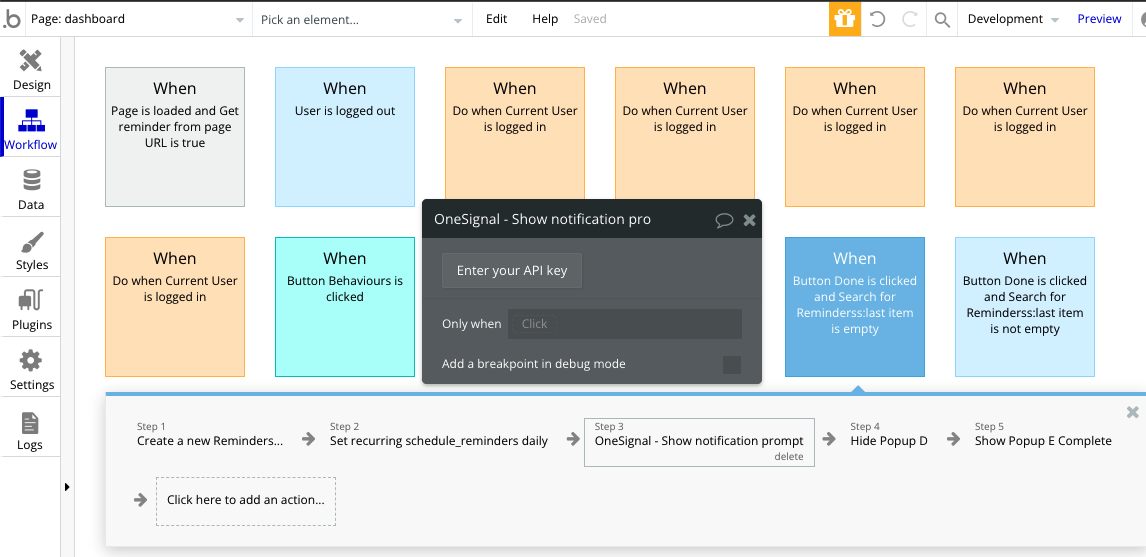Open the Logs section
This screenshot has height=557, width=1146.
coord(31,430)
